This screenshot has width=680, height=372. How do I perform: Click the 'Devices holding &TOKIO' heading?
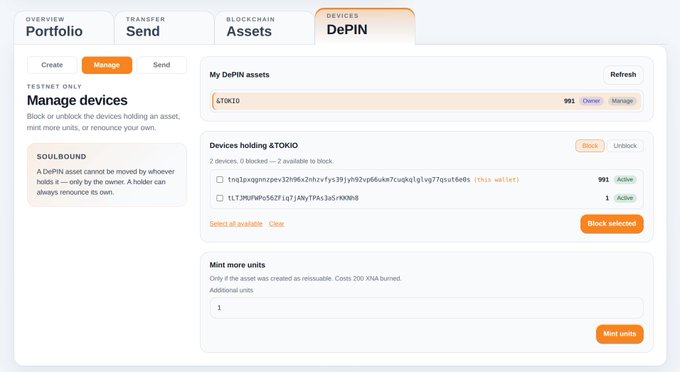[x=253, y=146]
